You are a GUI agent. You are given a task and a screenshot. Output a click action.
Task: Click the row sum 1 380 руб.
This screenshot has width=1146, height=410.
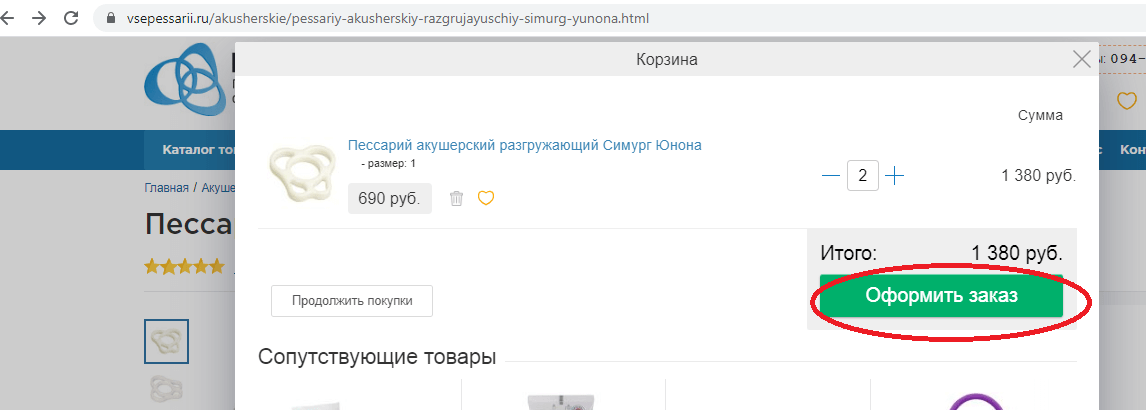point(1039,176)
